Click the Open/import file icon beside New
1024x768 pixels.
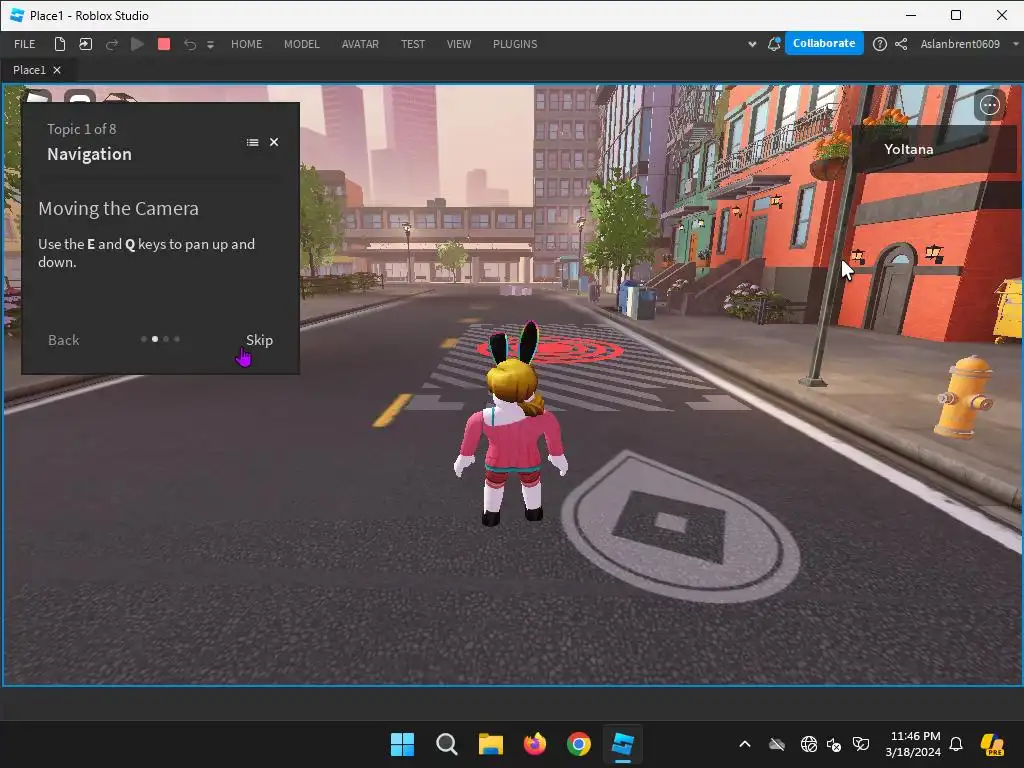(86, 44)
